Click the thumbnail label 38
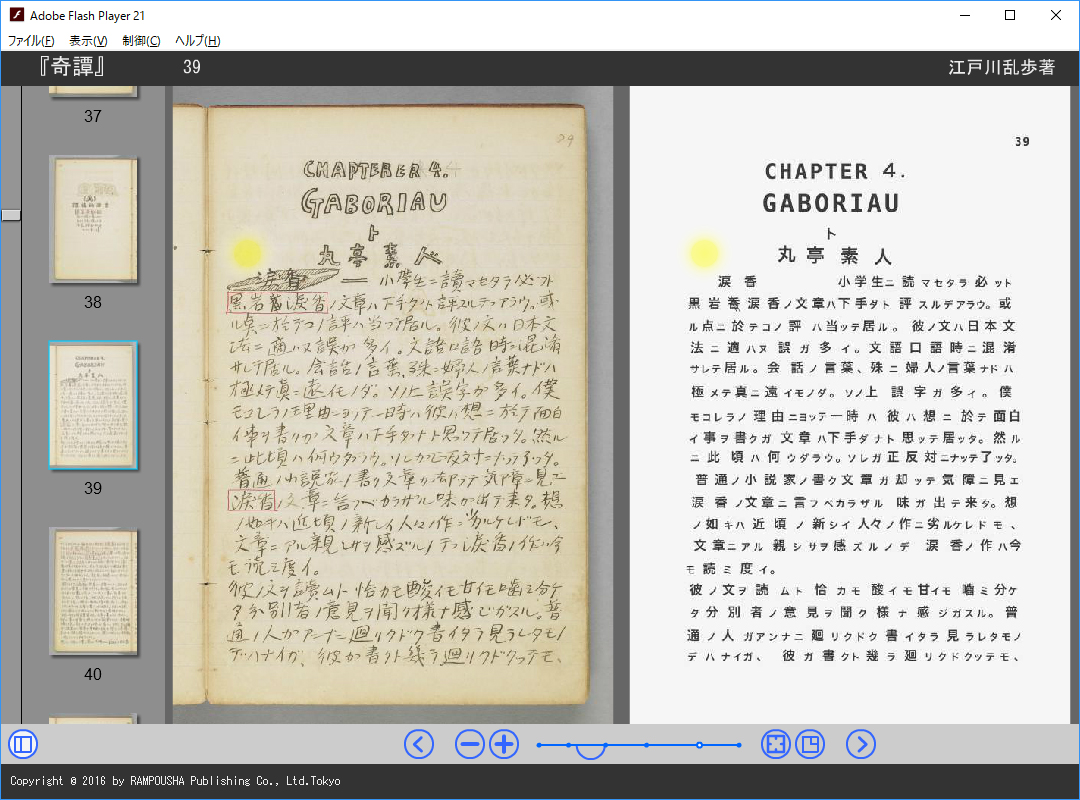The height and width of the screenshot is (800, 1080). click(x=93, y=302)
